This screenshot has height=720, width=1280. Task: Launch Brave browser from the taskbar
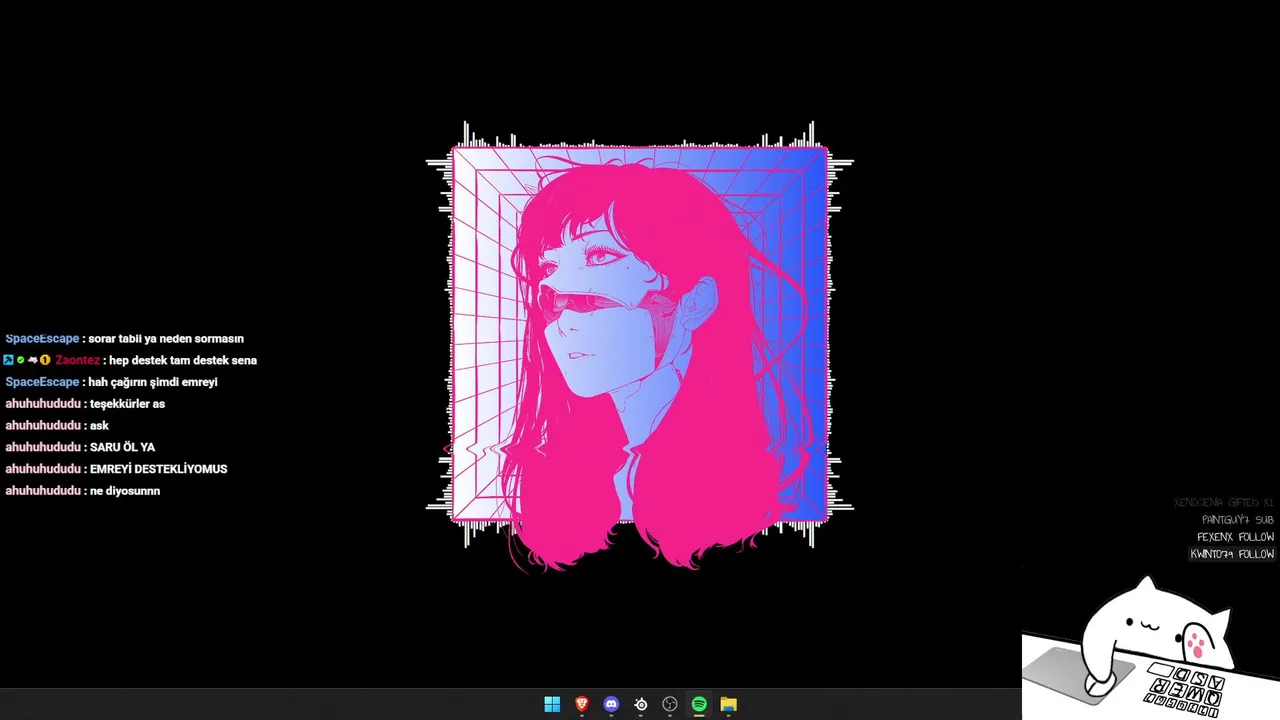point(582,705)
